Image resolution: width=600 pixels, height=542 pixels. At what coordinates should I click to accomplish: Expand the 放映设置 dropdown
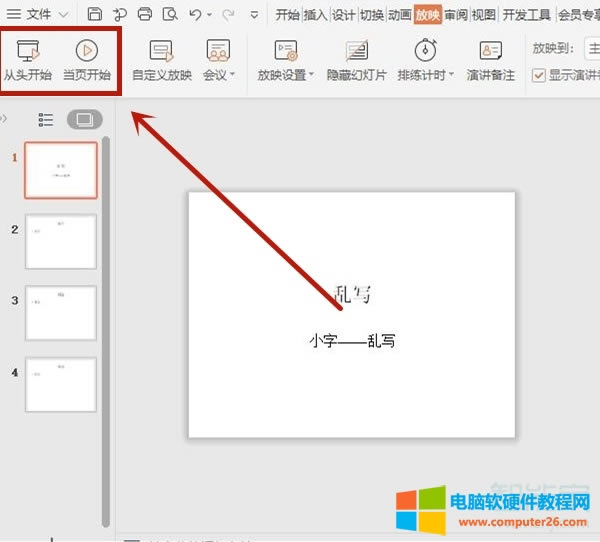(285, 75)
